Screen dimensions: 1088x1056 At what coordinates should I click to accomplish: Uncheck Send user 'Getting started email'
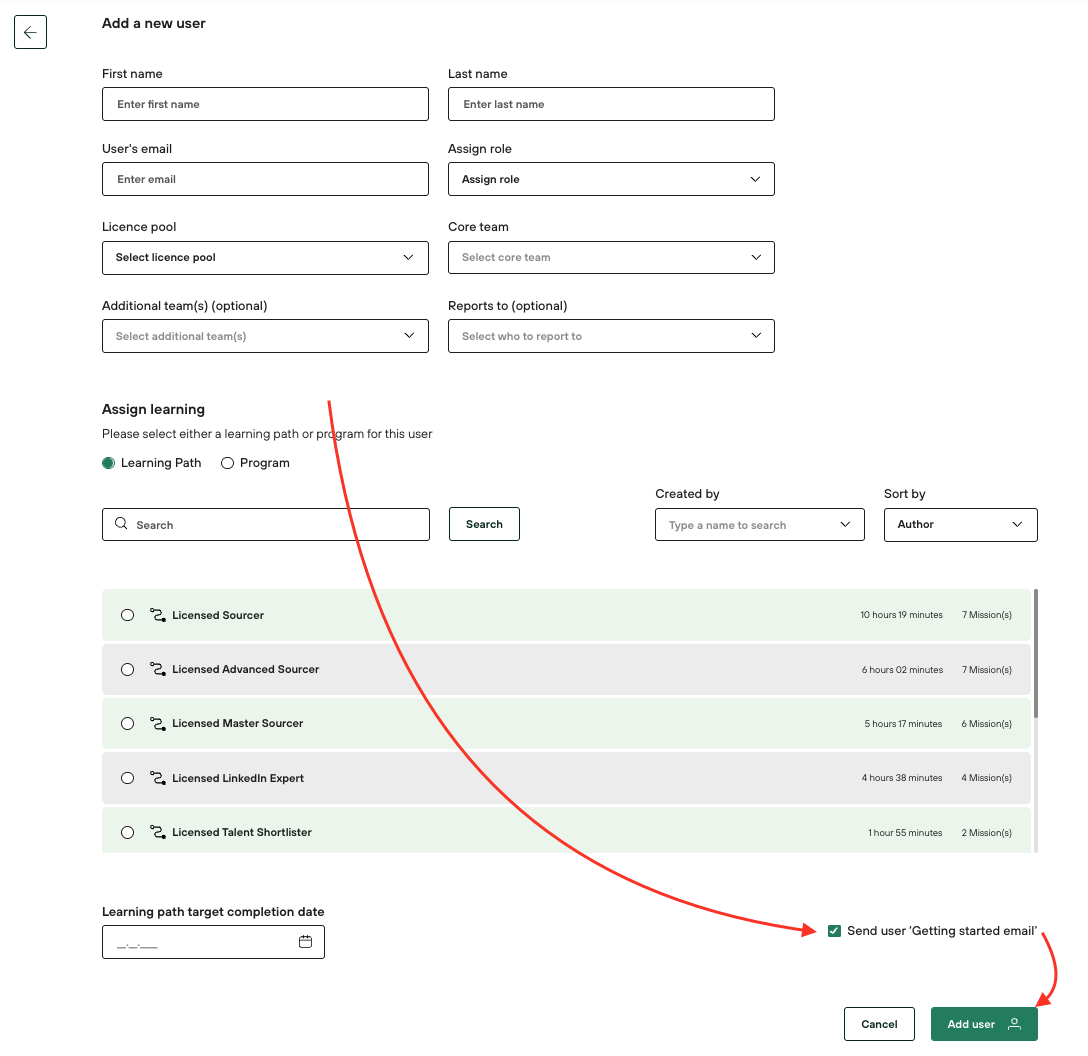coord(834,931)
